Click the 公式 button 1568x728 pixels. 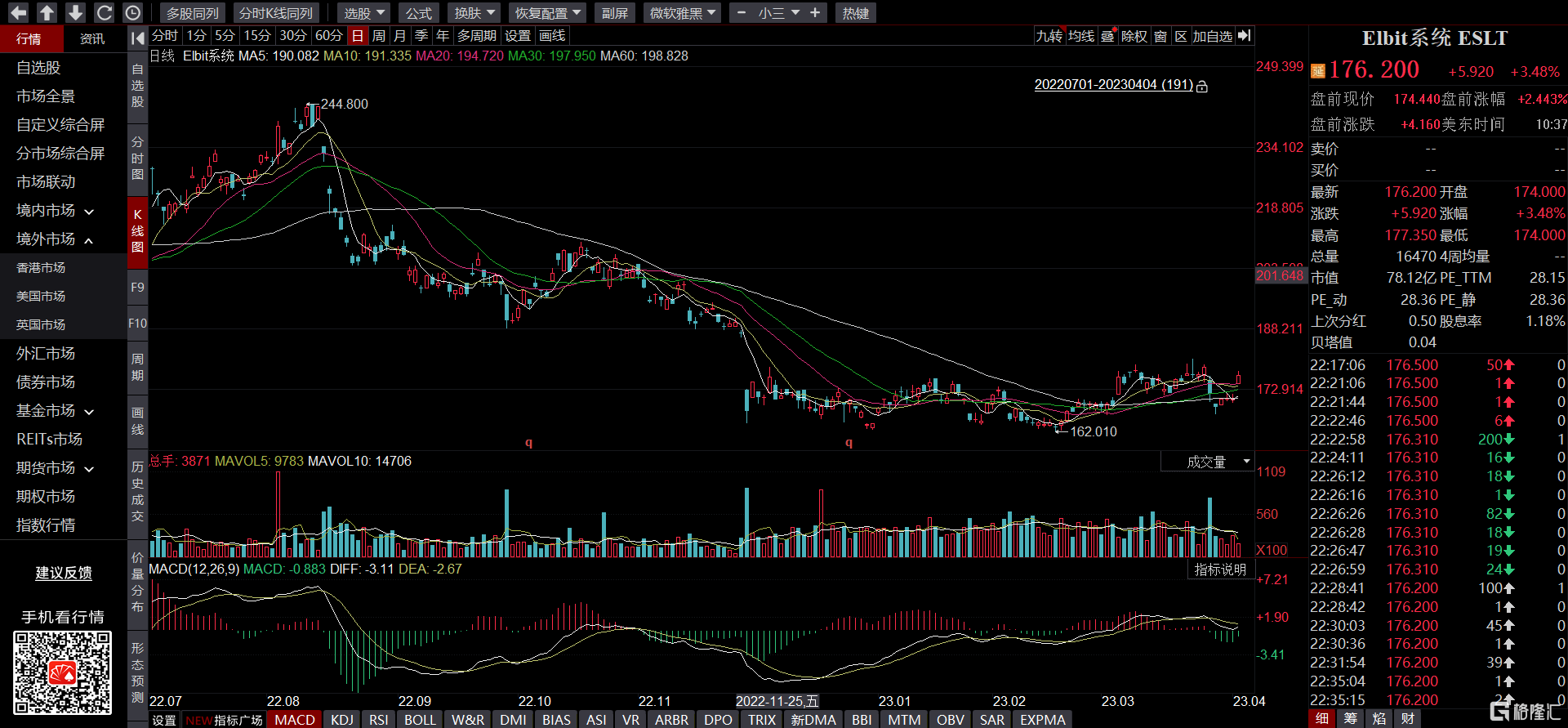tap(419, 13)
